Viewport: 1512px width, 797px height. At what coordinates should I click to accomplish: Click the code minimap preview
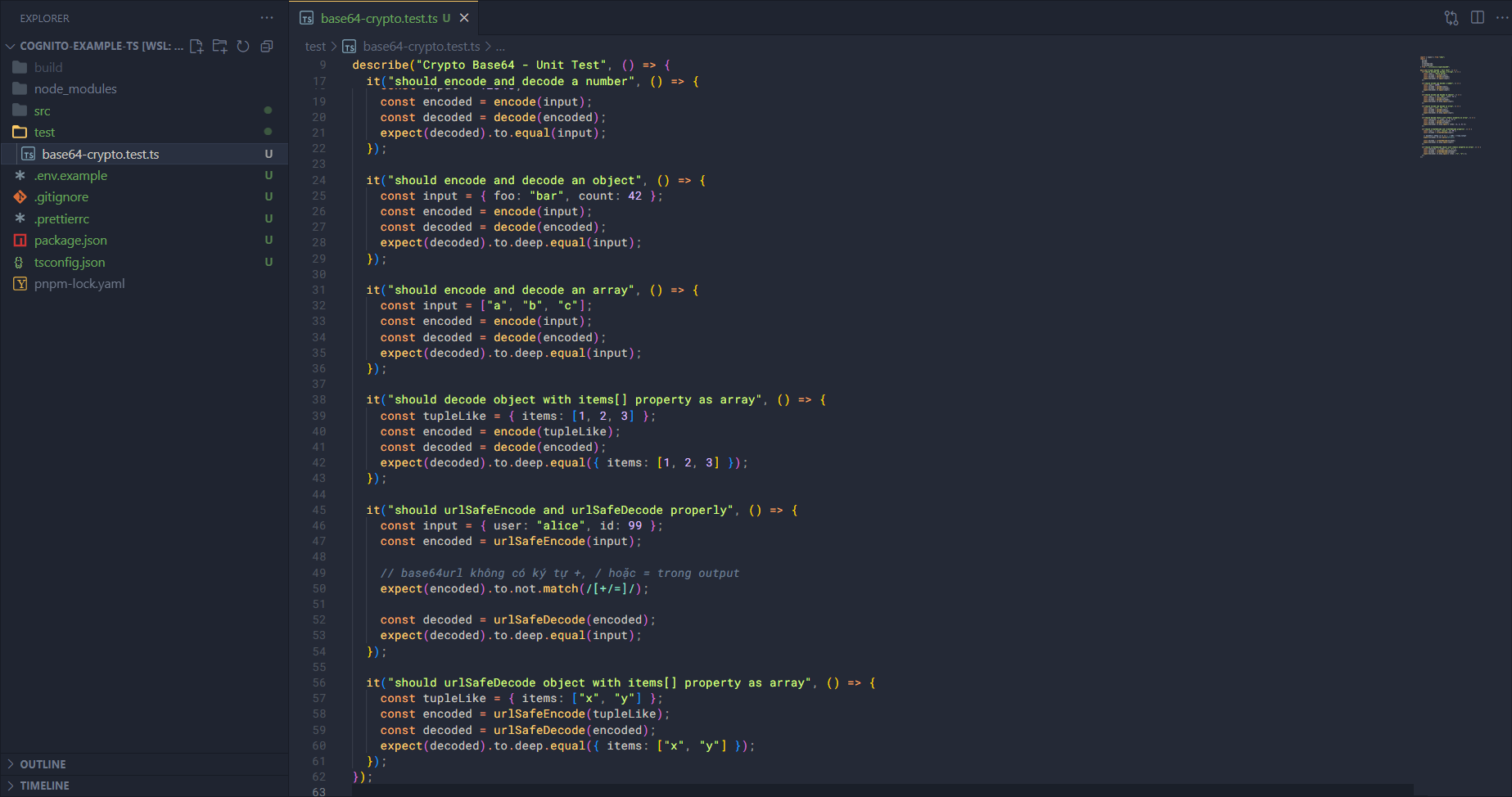(x=1450, y=106)
